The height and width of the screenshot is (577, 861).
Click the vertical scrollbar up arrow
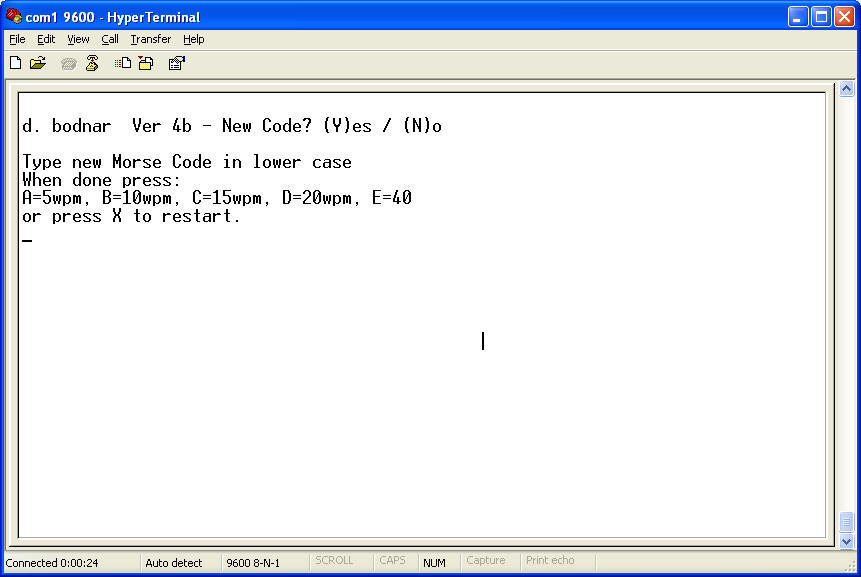[x=846, y=89]
